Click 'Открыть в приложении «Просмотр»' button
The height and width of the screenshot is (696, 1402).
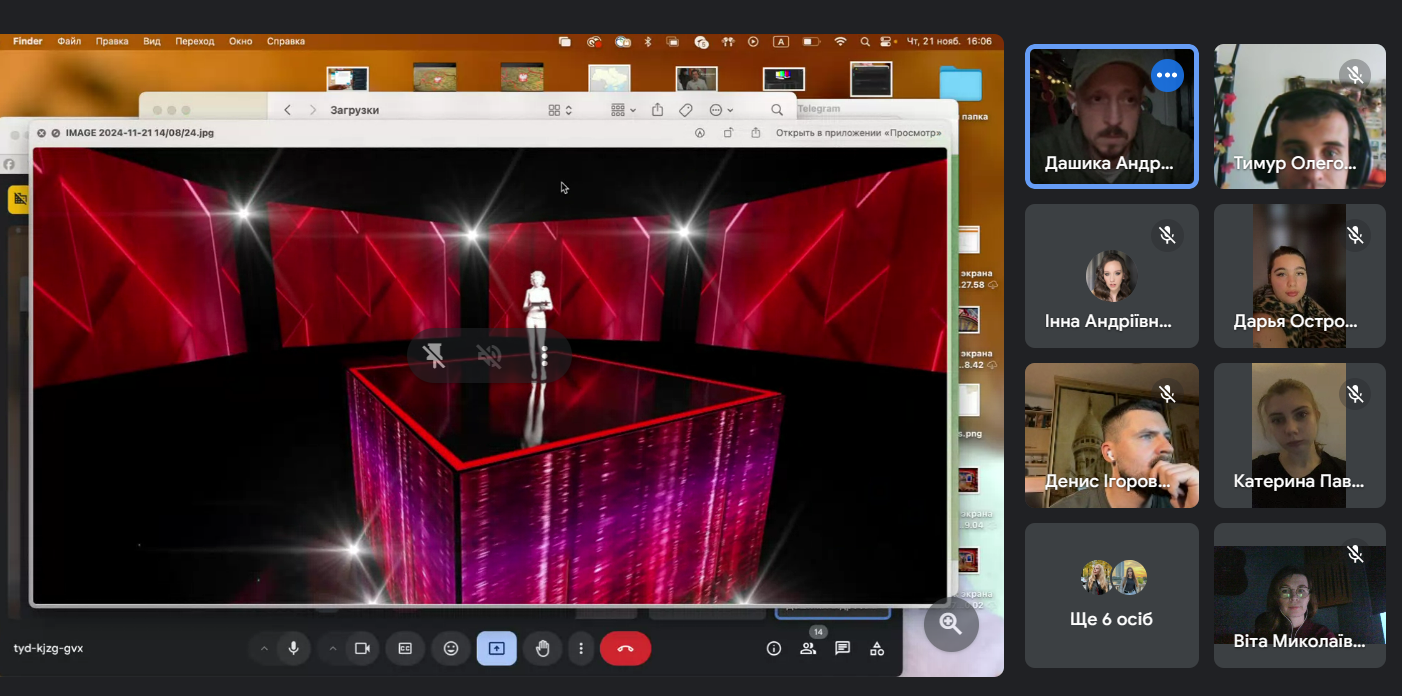pyautogui.click(x=858, y=132)
